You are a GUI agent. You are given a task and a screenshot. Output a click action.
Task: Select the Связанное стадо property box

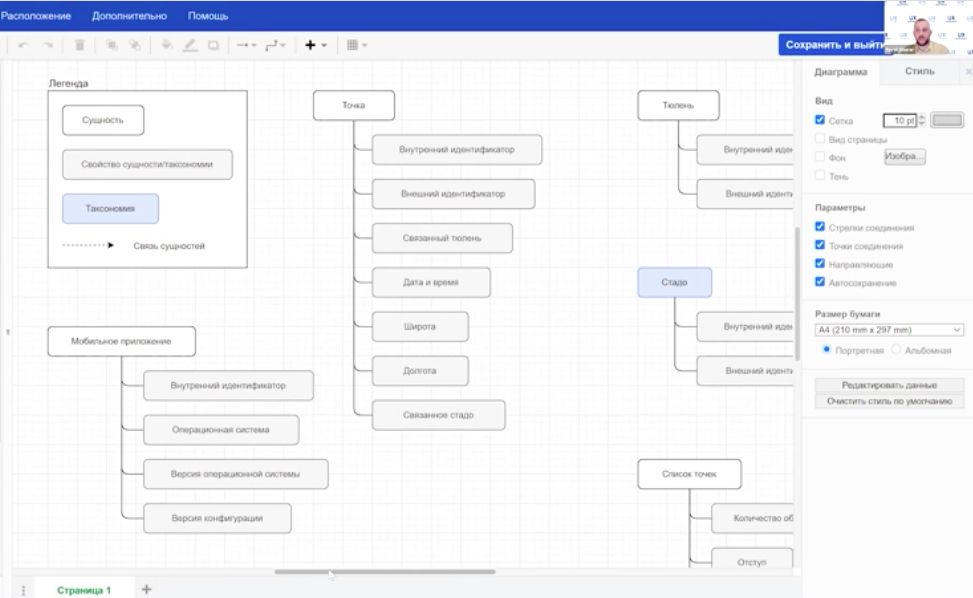439,415
